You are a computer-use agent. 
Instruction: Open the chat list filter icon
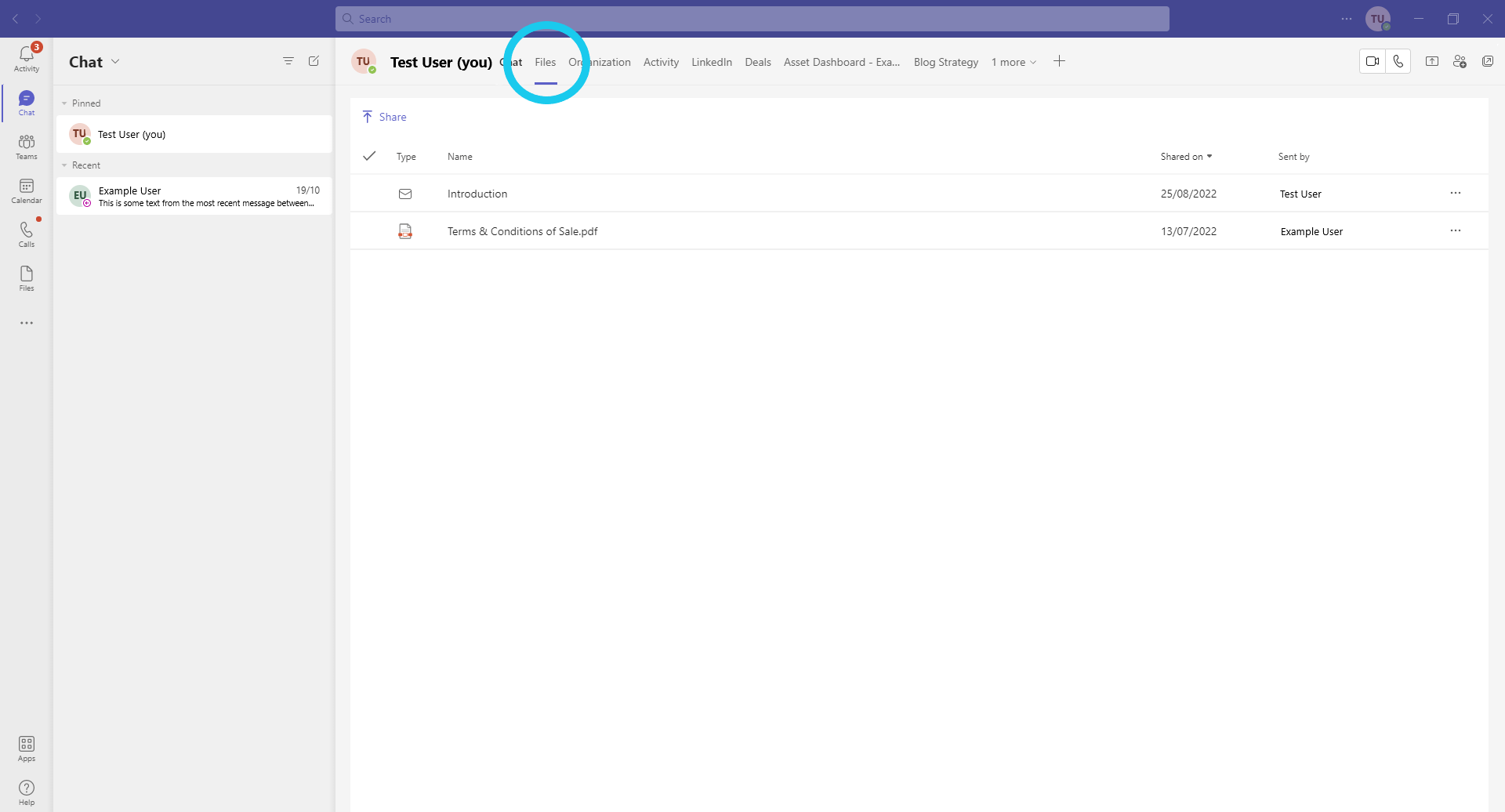click(288, 61)
